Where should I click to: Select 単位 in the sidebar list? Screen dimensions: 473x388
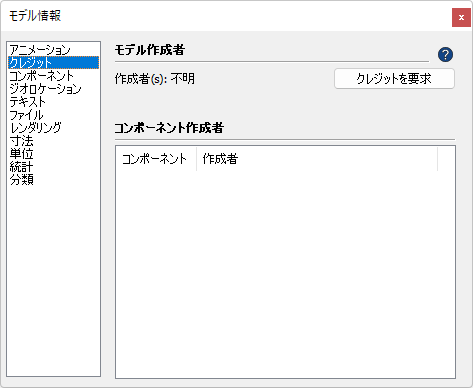pyautogui.click(x=53, y=154)
